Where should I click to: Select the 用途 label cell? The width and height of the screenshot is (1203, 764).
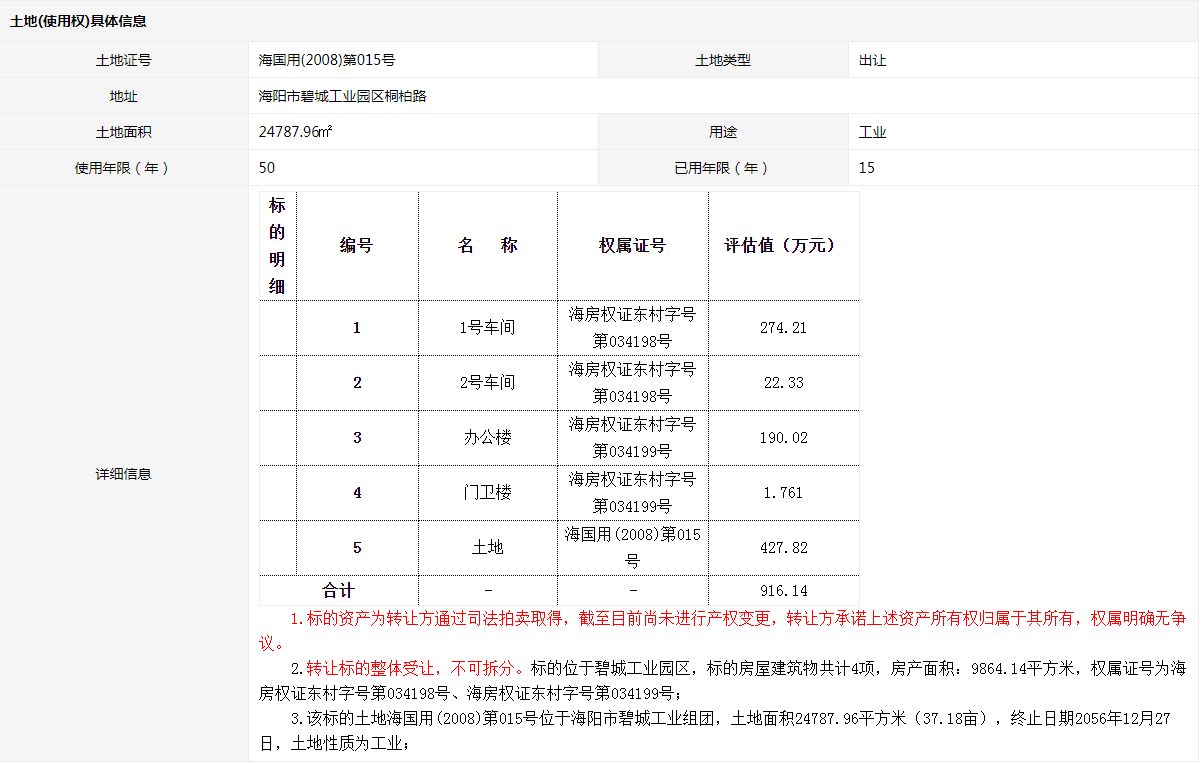723,132
